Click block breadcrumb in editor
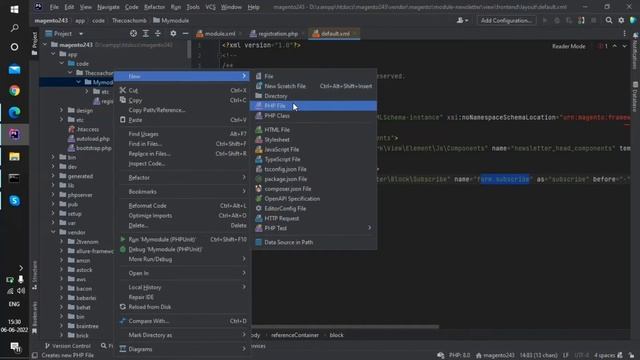Image resolution: width=640 pixels, height=360 pixels. pos(336,335)
